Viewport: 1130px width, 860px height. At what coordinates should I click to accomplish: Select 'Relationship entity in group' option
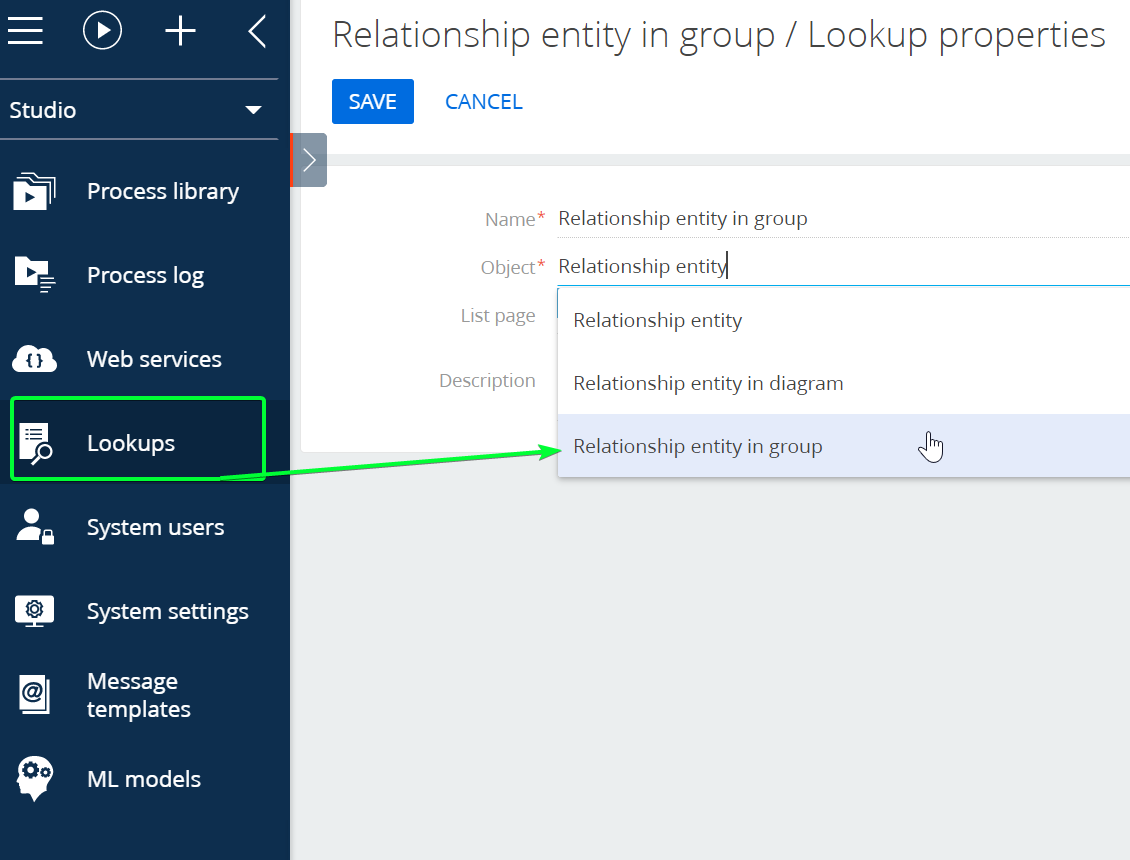tap(844, 445)
